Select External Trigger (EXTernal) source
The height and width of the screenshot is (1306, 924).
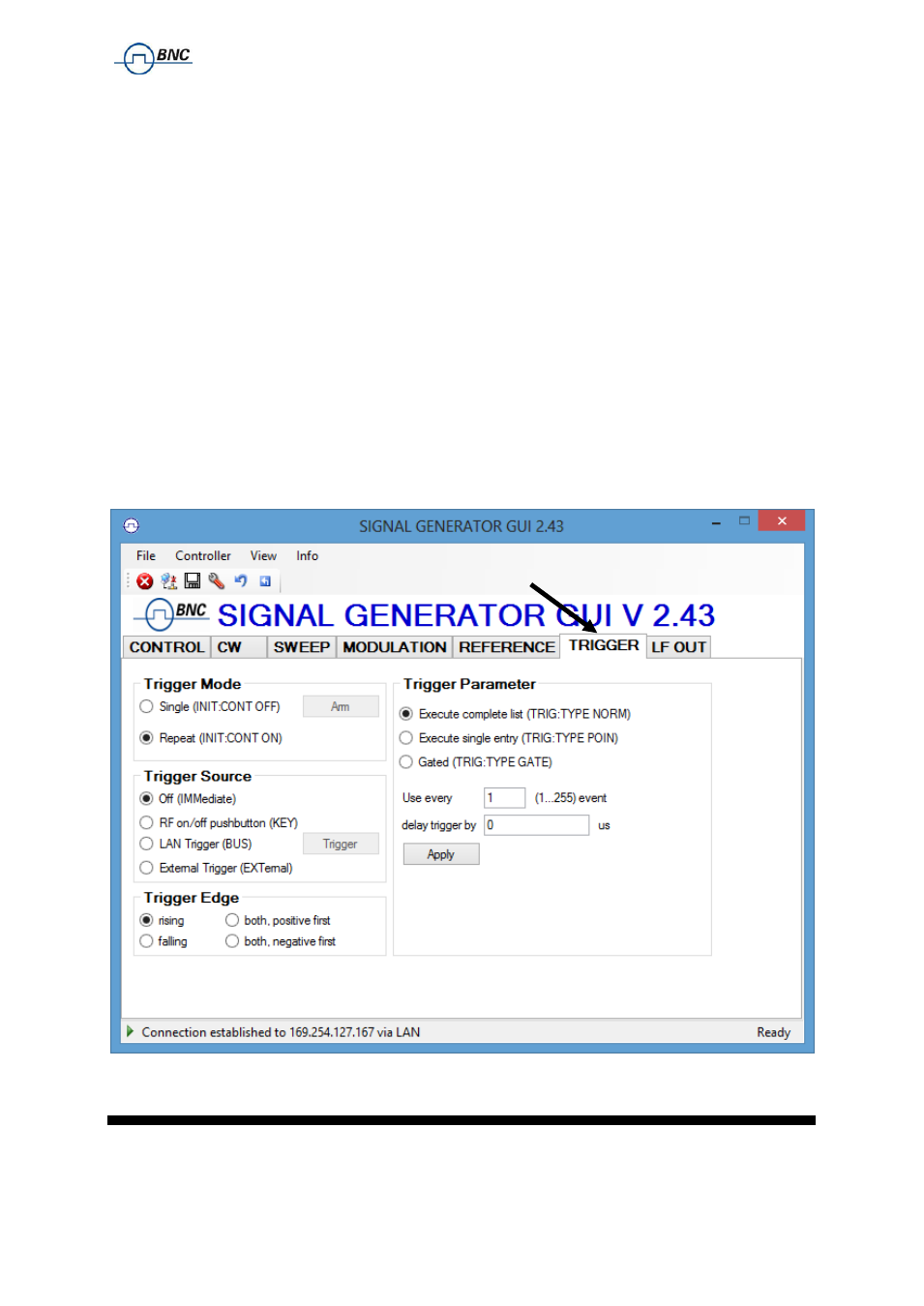click(216, 868)
